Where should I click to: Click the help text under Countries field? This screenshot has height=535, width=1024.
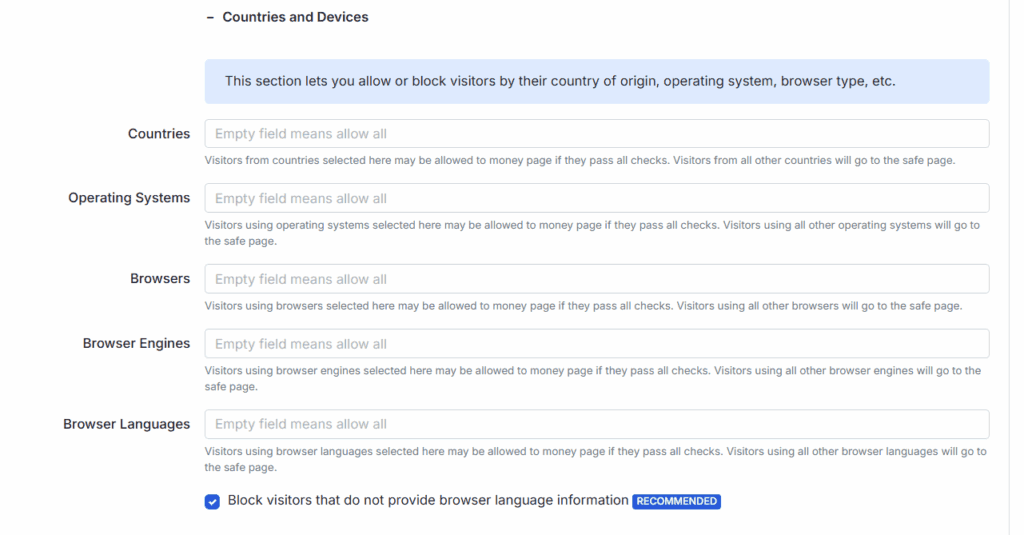[x=579, y=161]
